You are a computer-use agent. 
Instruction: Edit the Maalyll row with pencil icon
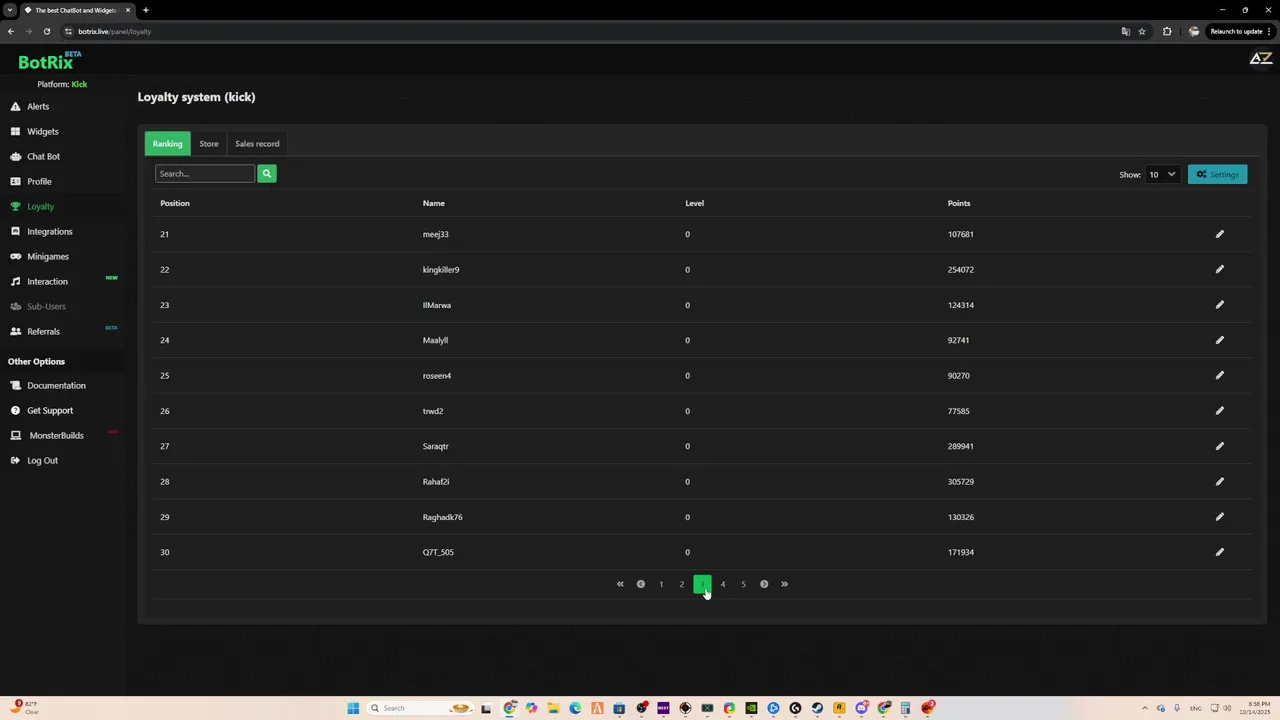(x=1219, y=340)
